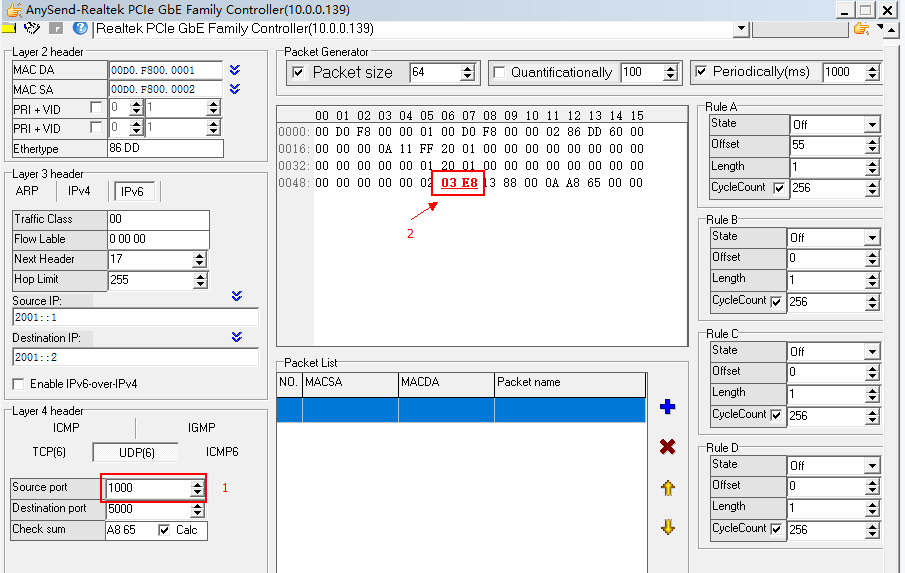Click hex row offset 0016:

point(294,149)
